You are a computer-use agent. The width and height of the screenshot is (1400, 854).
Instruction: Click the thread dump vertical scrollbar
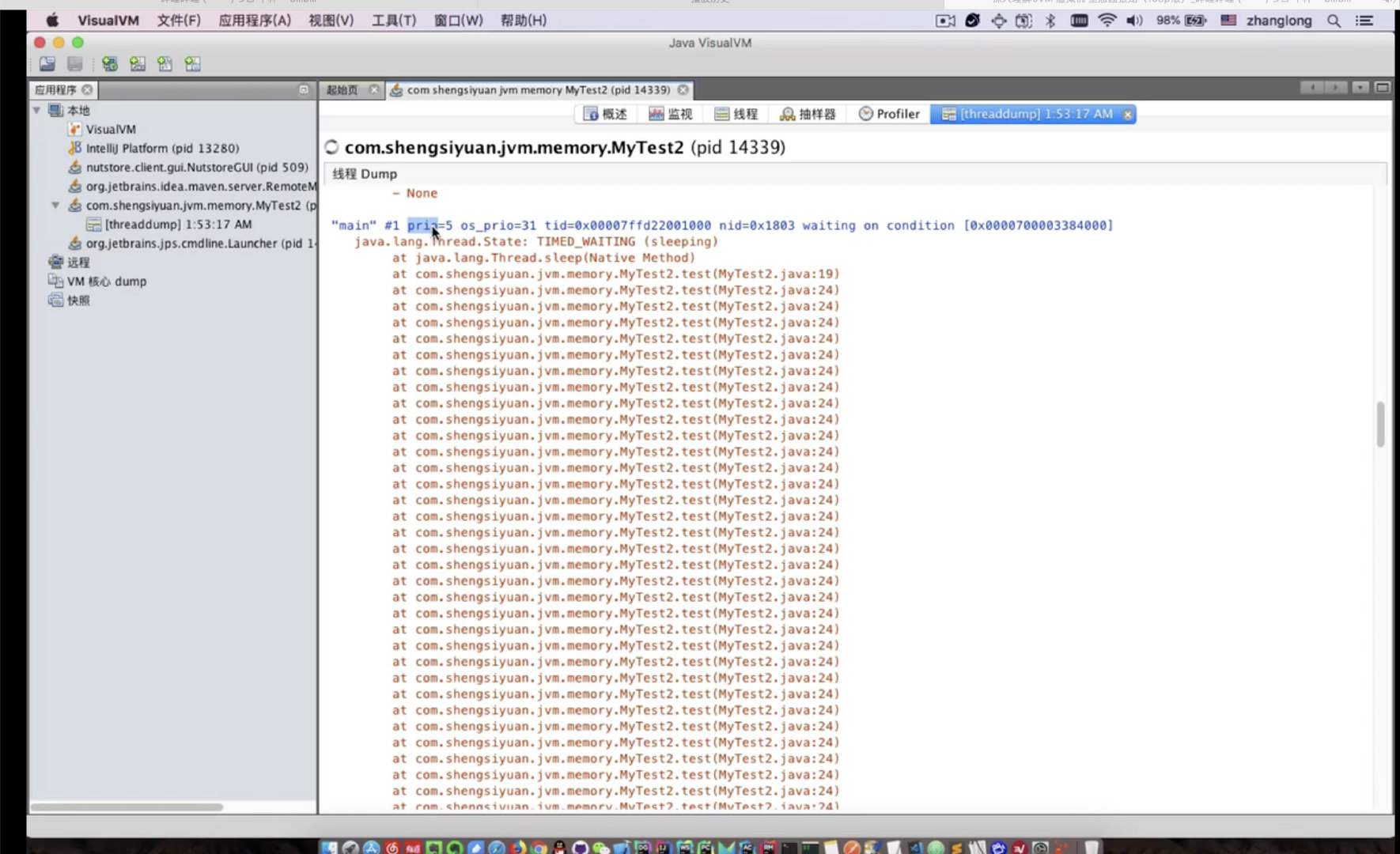pos(1380,424)
